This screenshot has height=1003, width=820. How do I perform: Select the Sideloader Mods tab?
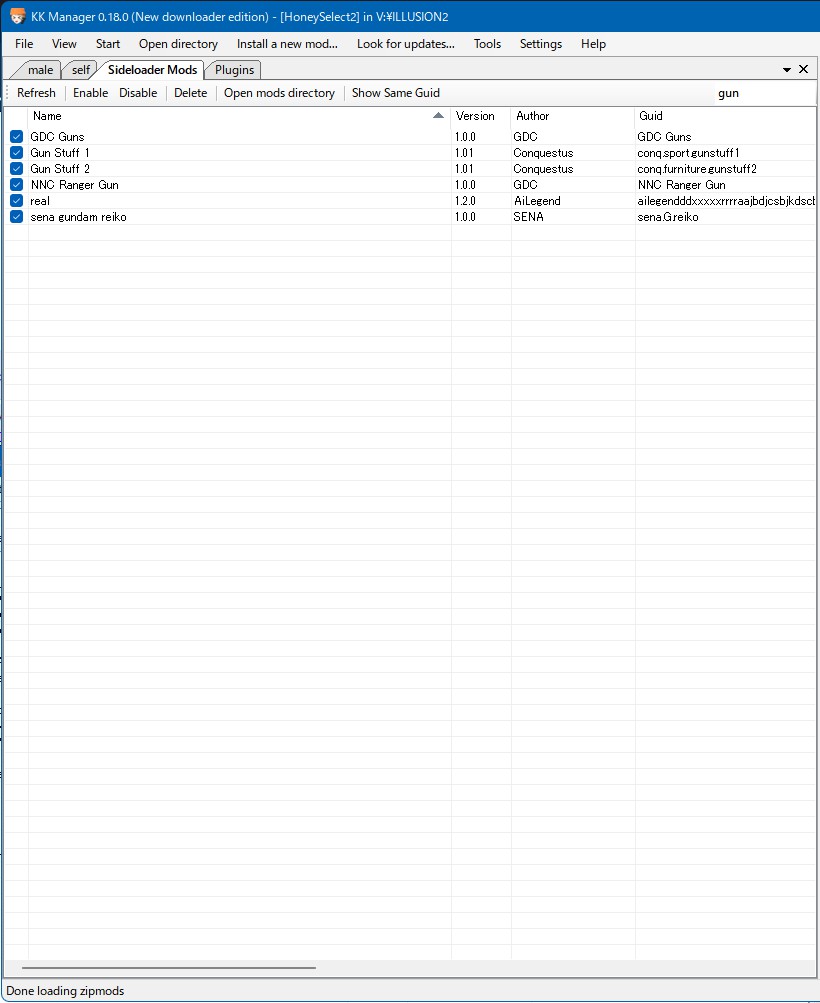click(x=152, y=69)
